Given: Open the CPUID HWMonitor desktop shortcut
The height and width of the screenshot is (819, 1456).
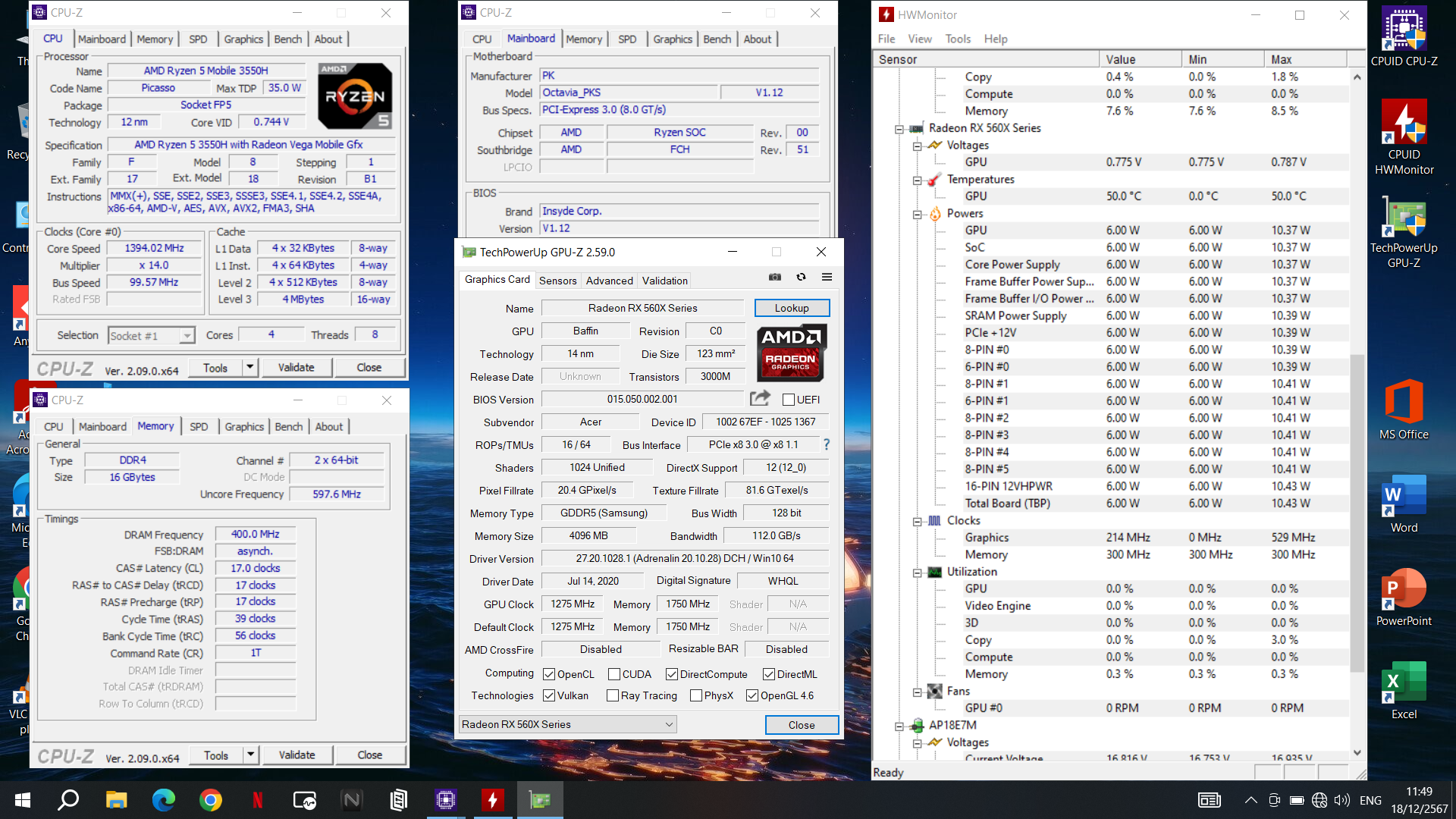Looking at the screenshot, I should (1404, 137).
